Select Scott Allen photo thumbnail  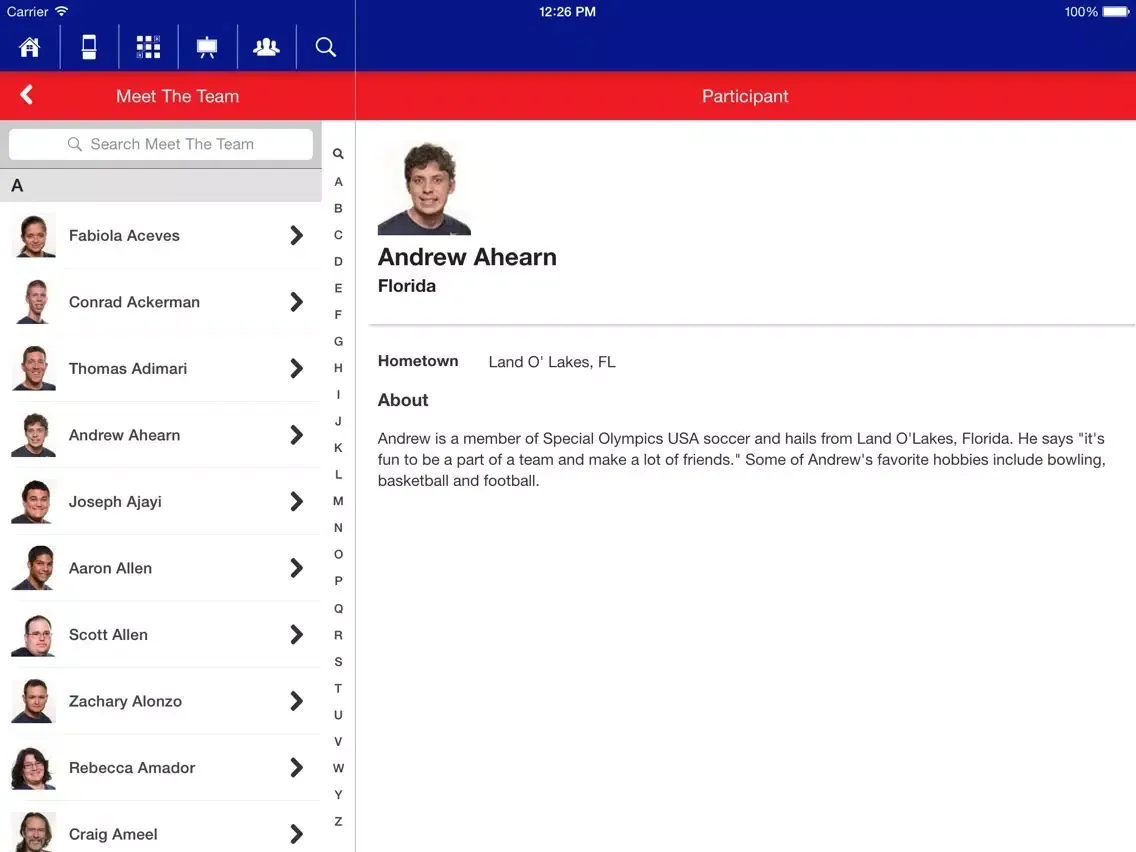pyautogui.click(x=33, y=635)
